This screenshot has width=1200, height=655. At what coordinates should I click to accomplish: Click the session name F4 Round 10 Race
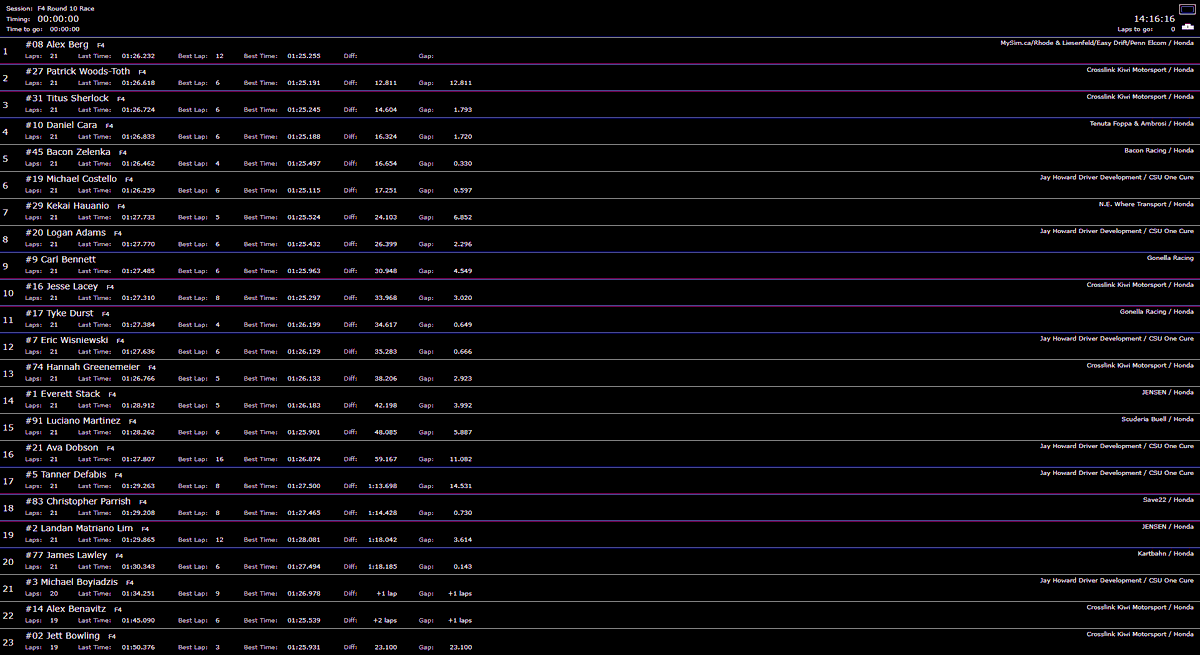66,8
